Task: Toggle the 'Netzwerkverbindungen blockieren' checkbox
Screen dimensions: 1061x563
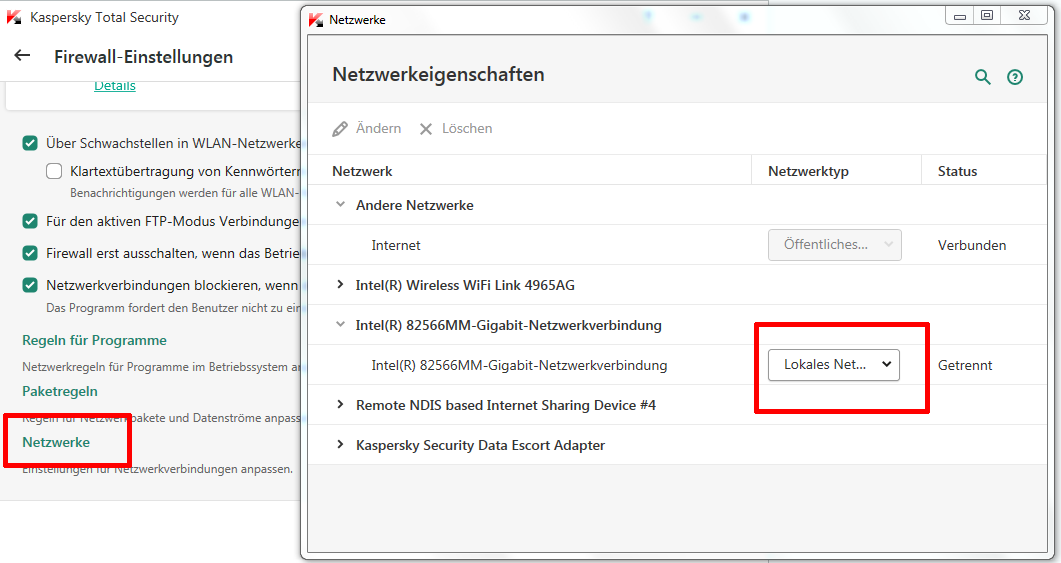Action: pyautogui.click(x=30, y=285)
